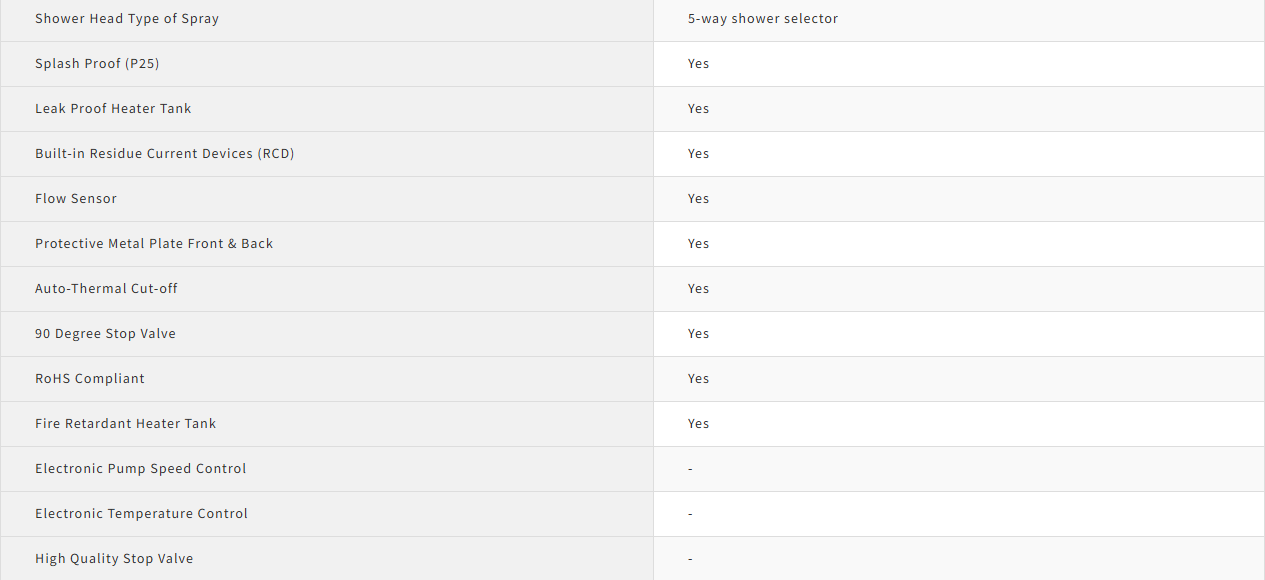This screenshot has width=1265, height=580.
Task: Click the Leak Proof Heater Tank label
Action: tap(113, 109)
